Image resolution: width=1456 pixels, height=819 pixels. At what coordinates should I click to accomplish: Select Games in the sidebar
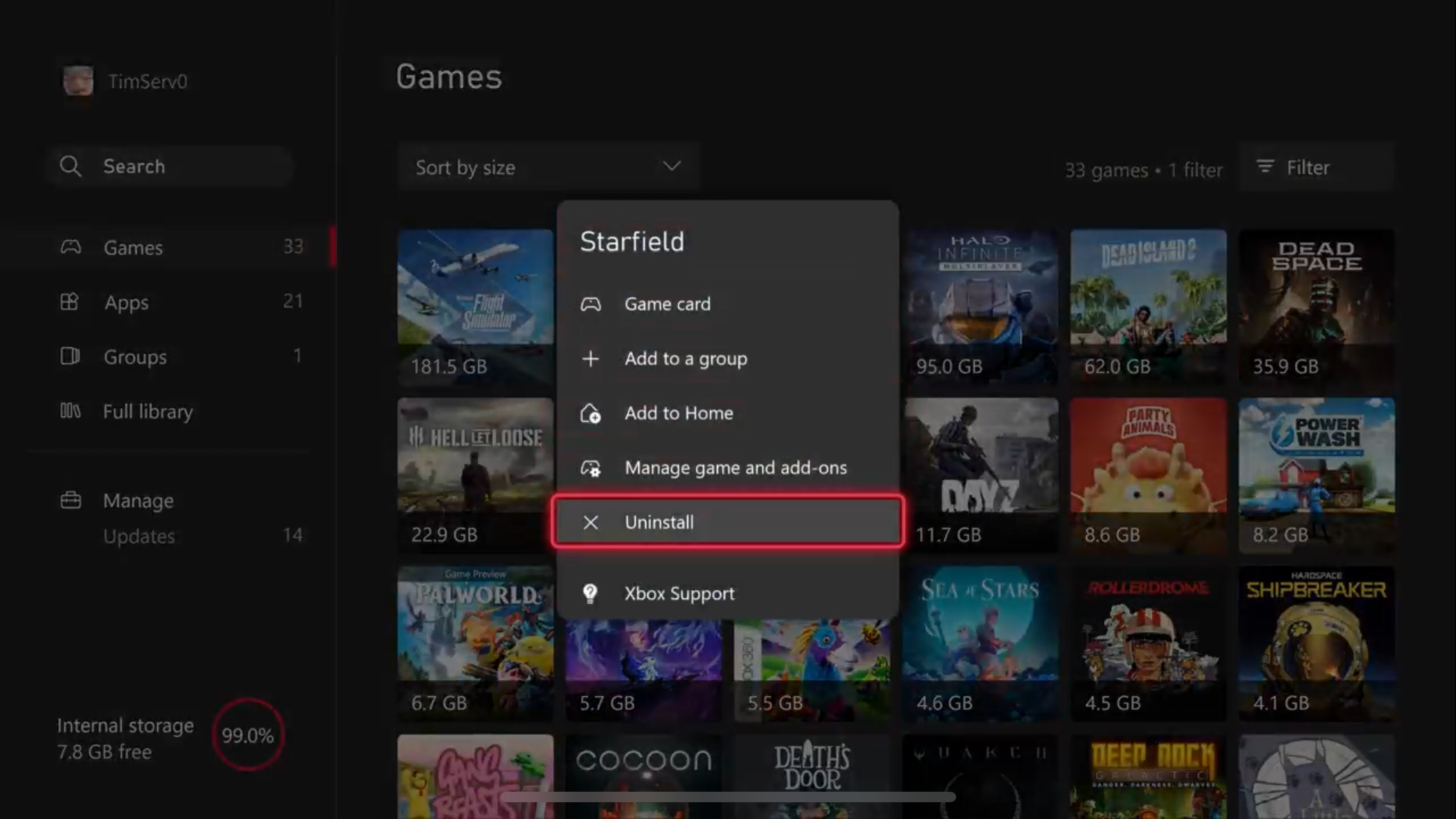(133, 247)
